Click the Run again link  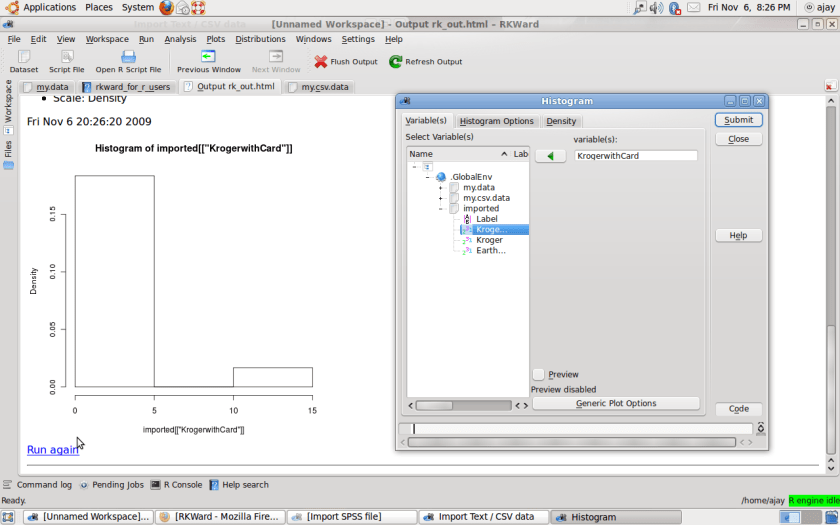[x=53, y=450]
